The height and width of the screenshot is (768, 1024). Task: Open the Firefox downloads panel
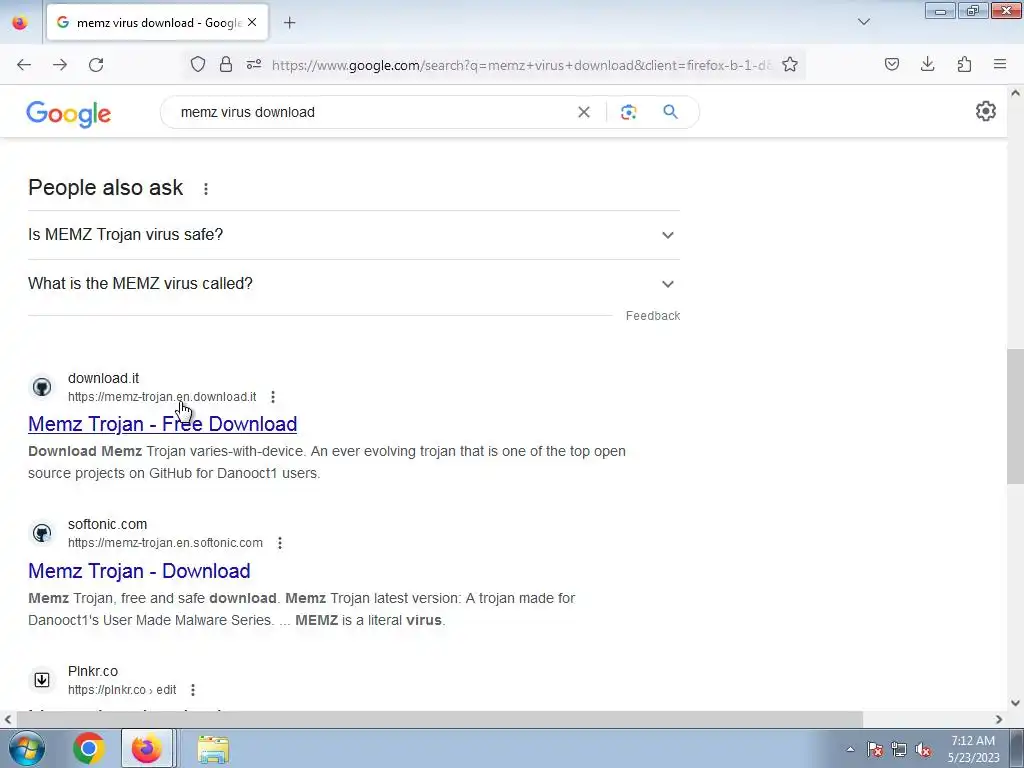(x=928, y=64)
